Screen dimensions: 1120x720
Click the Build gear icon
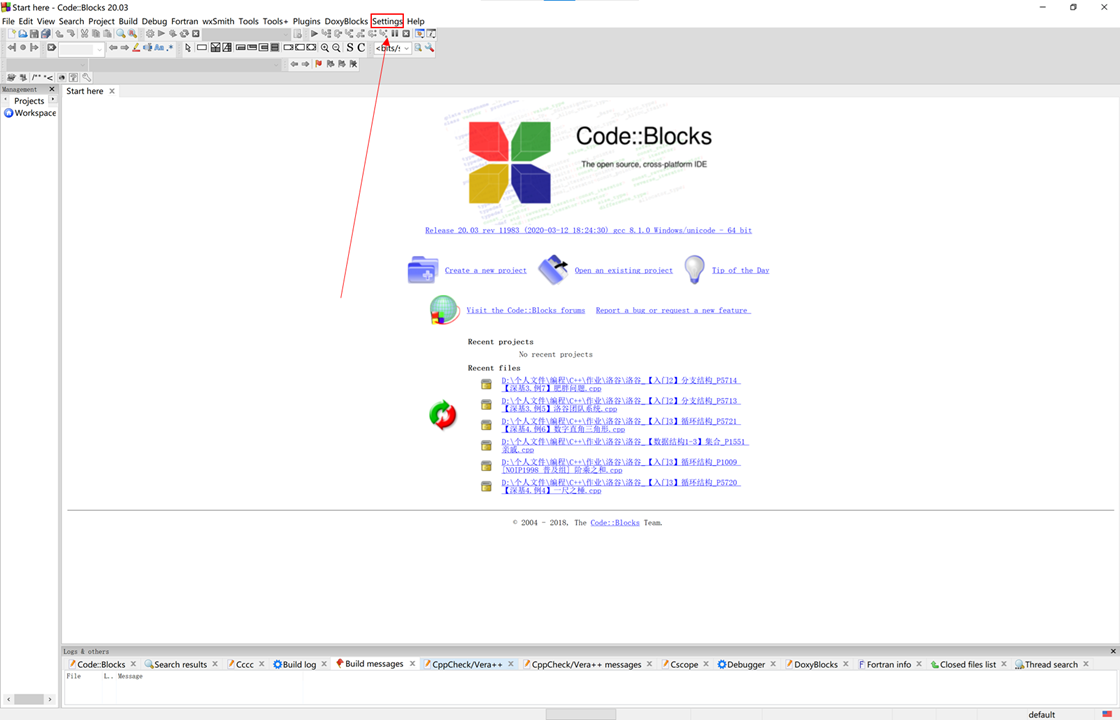click(x=150, y=34)
